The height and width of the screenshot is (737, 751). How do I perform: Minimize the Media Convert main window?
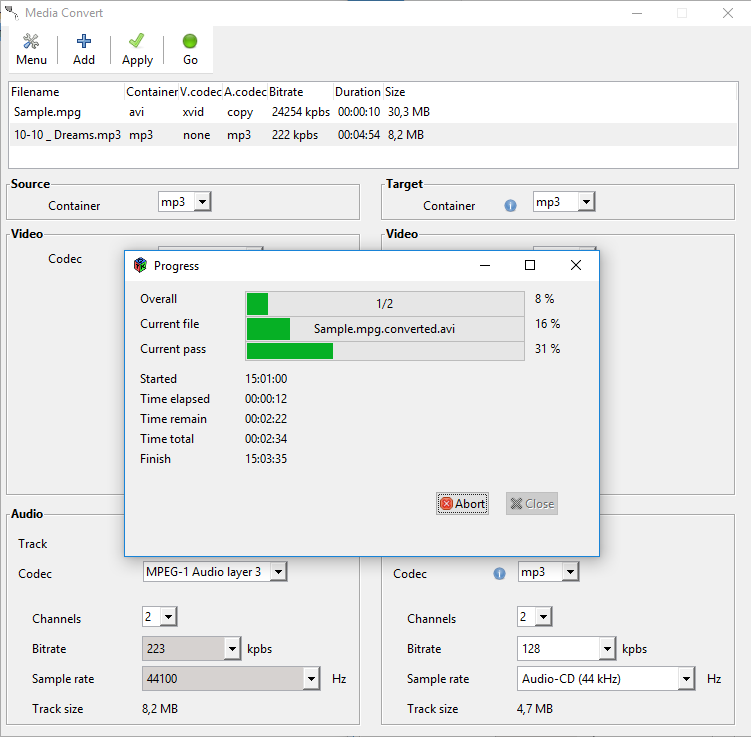pos(637,13)
